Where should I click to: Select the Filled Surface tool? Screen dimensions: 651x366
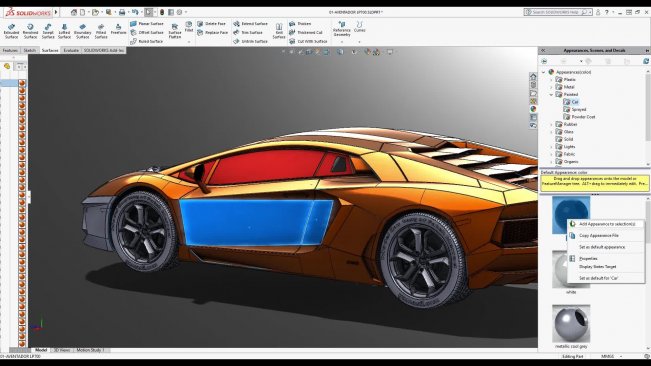click(100, 32)
